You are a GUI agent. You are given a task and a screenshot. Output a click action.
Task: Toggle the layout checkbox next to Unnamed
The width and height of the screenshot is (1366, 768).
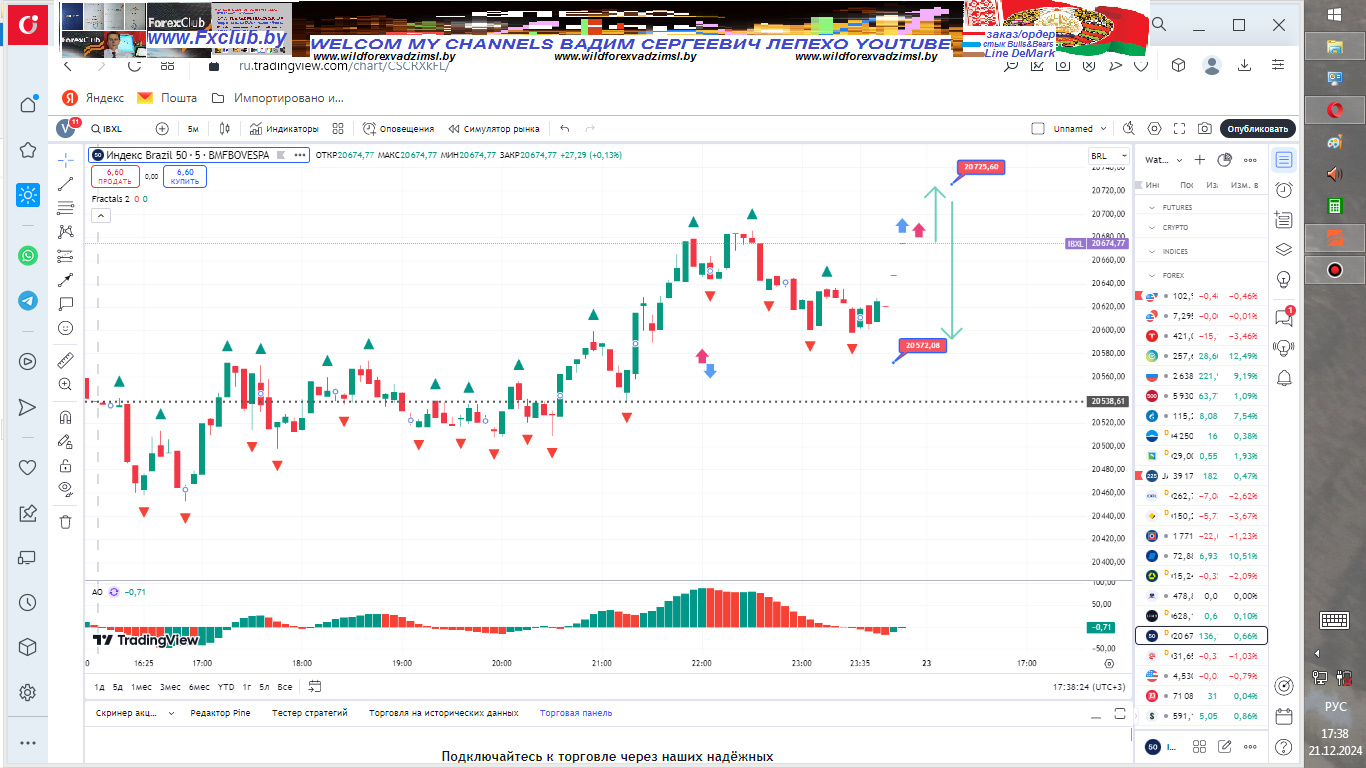point(1038,129)
